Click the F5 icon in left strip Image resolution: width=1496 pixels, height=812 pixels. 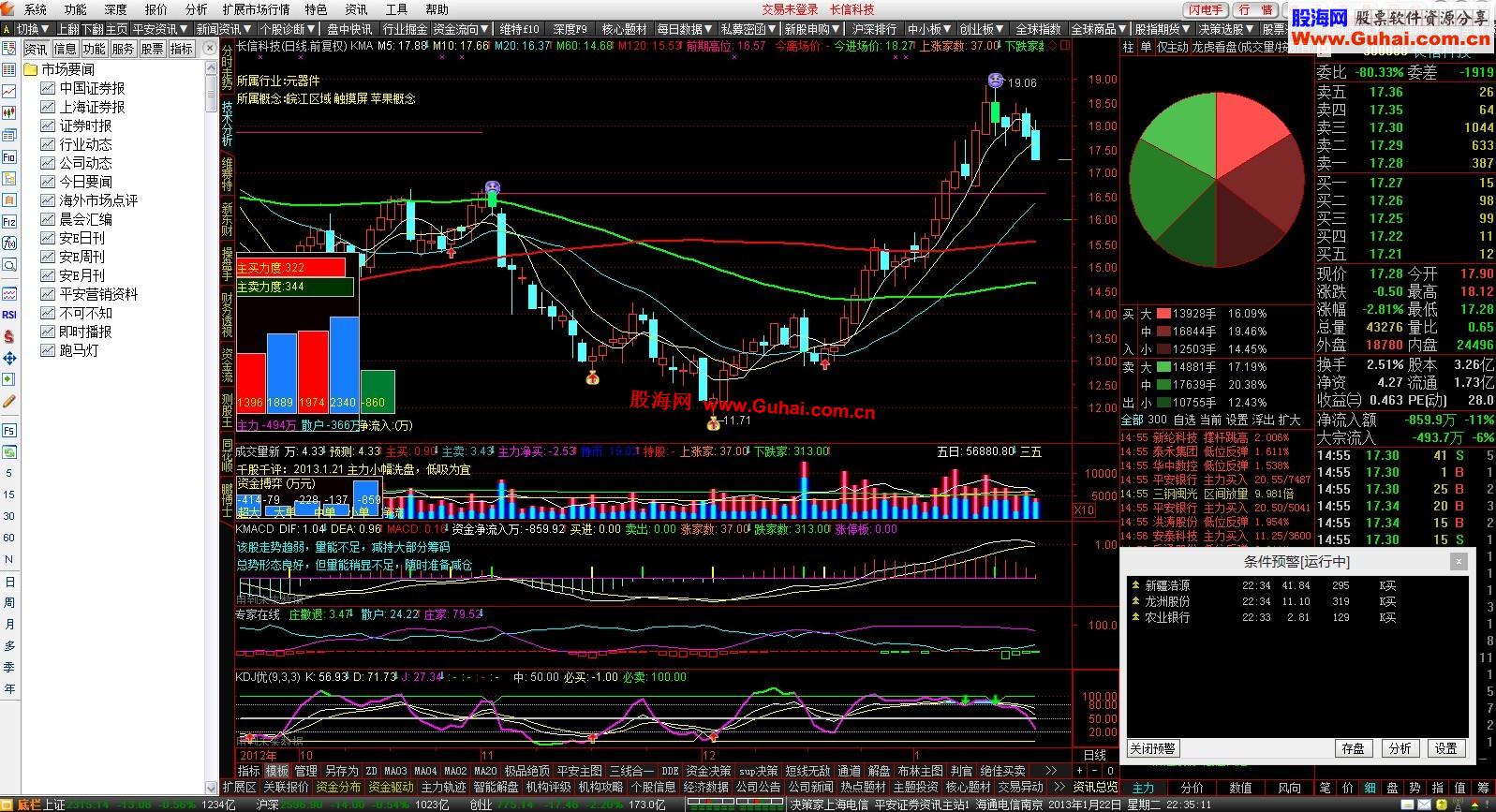[x=8, y=431]
